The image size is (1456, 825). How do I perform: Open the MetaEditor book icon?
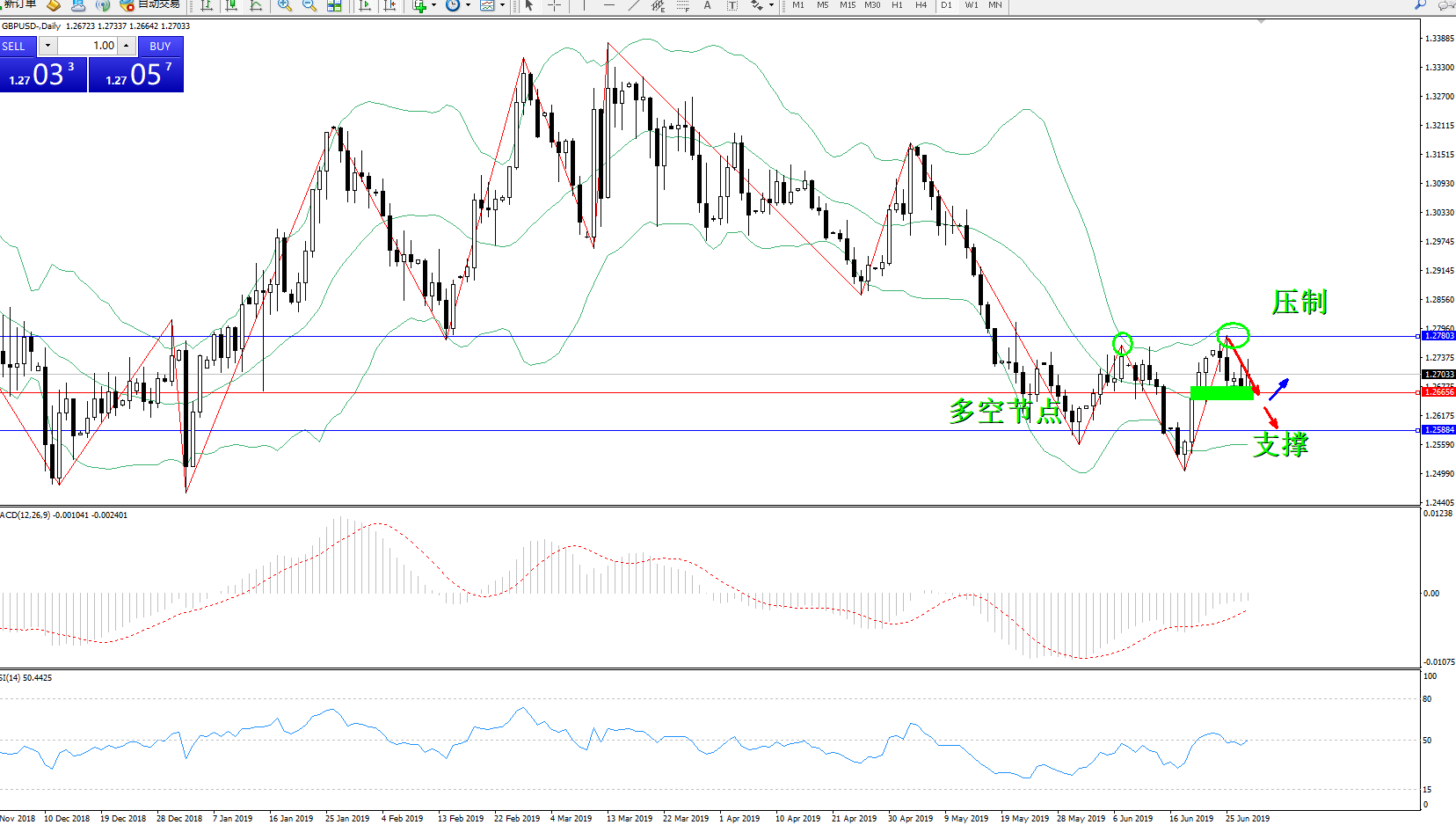tap(55, 4)
